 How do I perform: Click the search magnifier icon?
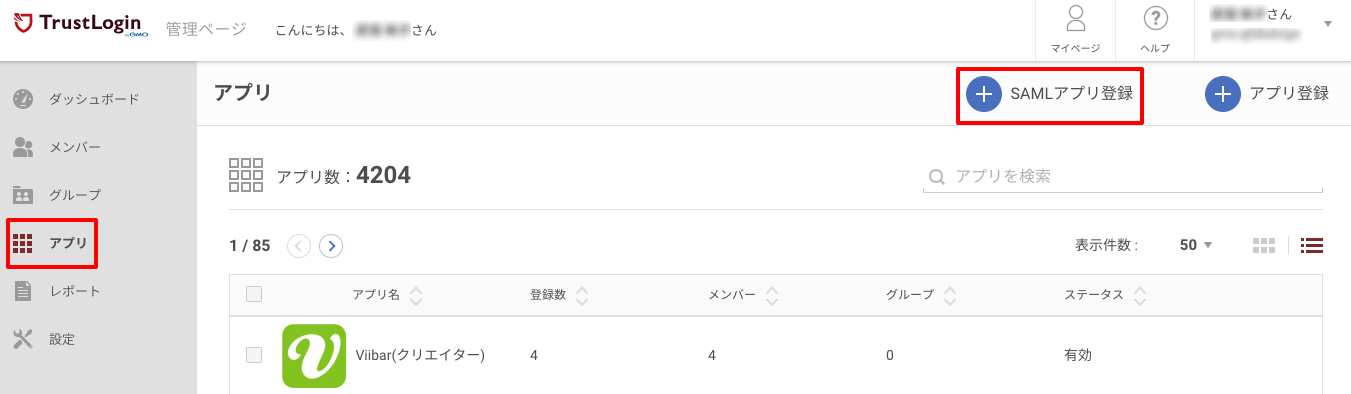(x=937, y=177)
